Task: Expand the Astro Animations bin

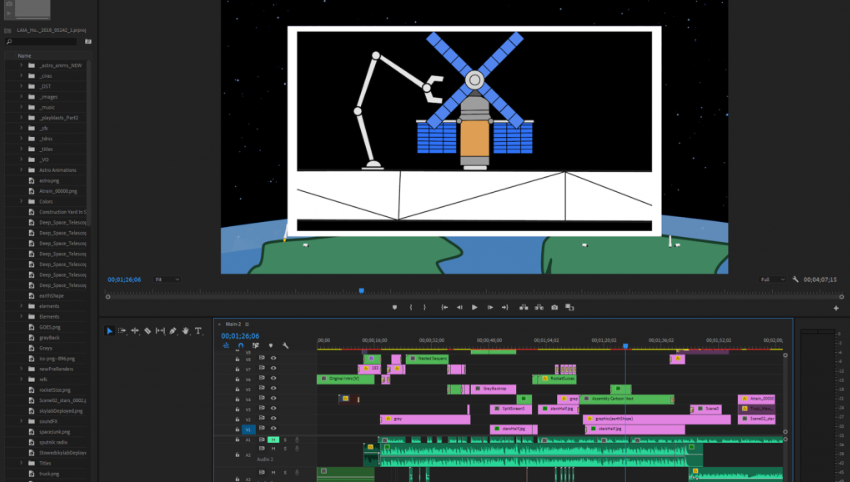Action: click(22, 170)
